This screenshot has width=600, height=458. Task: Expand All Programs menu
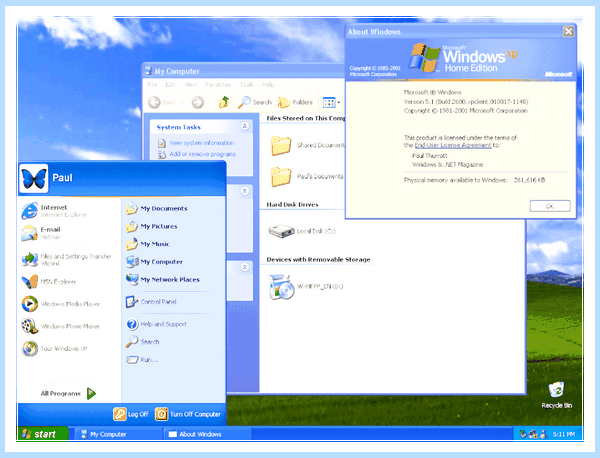68,393
